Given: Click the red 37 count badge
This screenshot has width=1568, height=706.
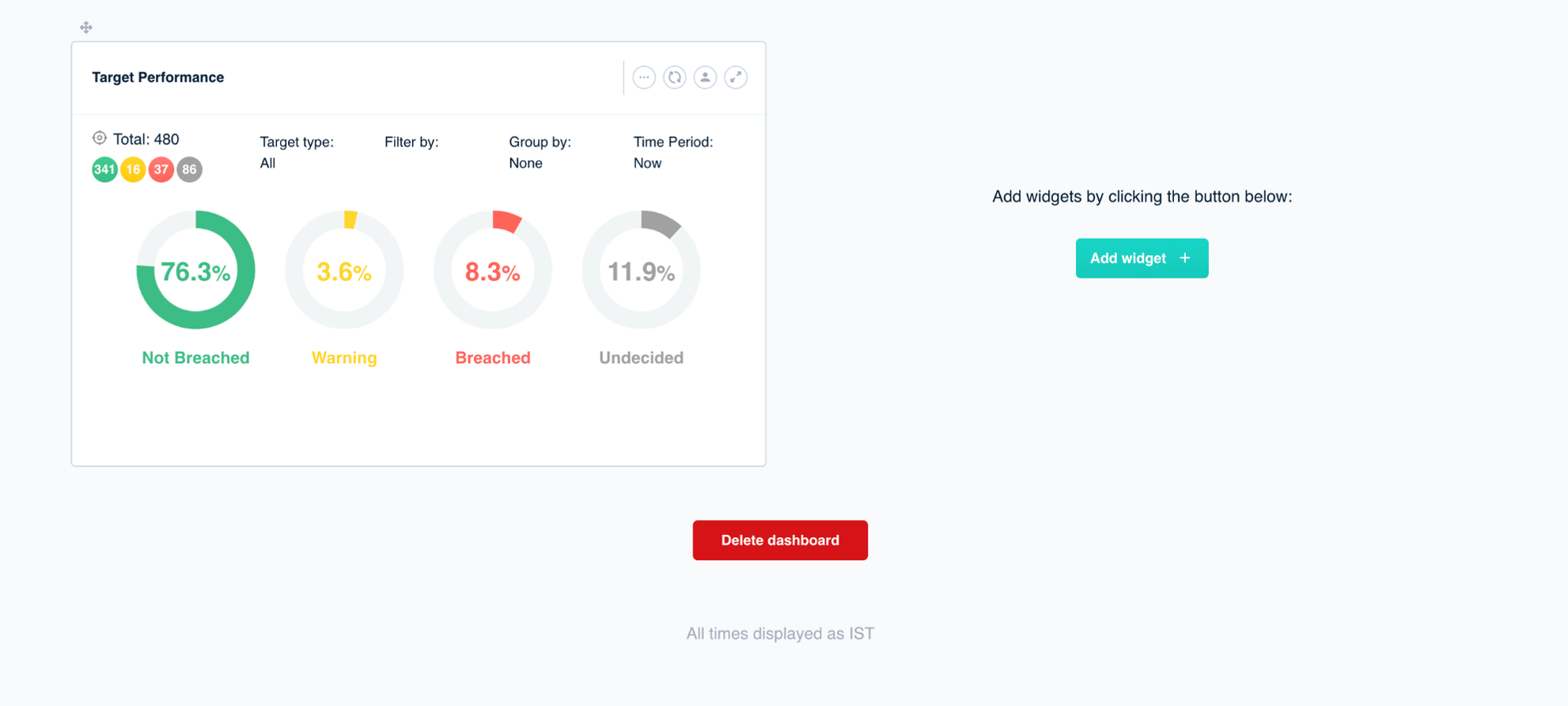Looking at the screenshot, I should tap(161, 169).
